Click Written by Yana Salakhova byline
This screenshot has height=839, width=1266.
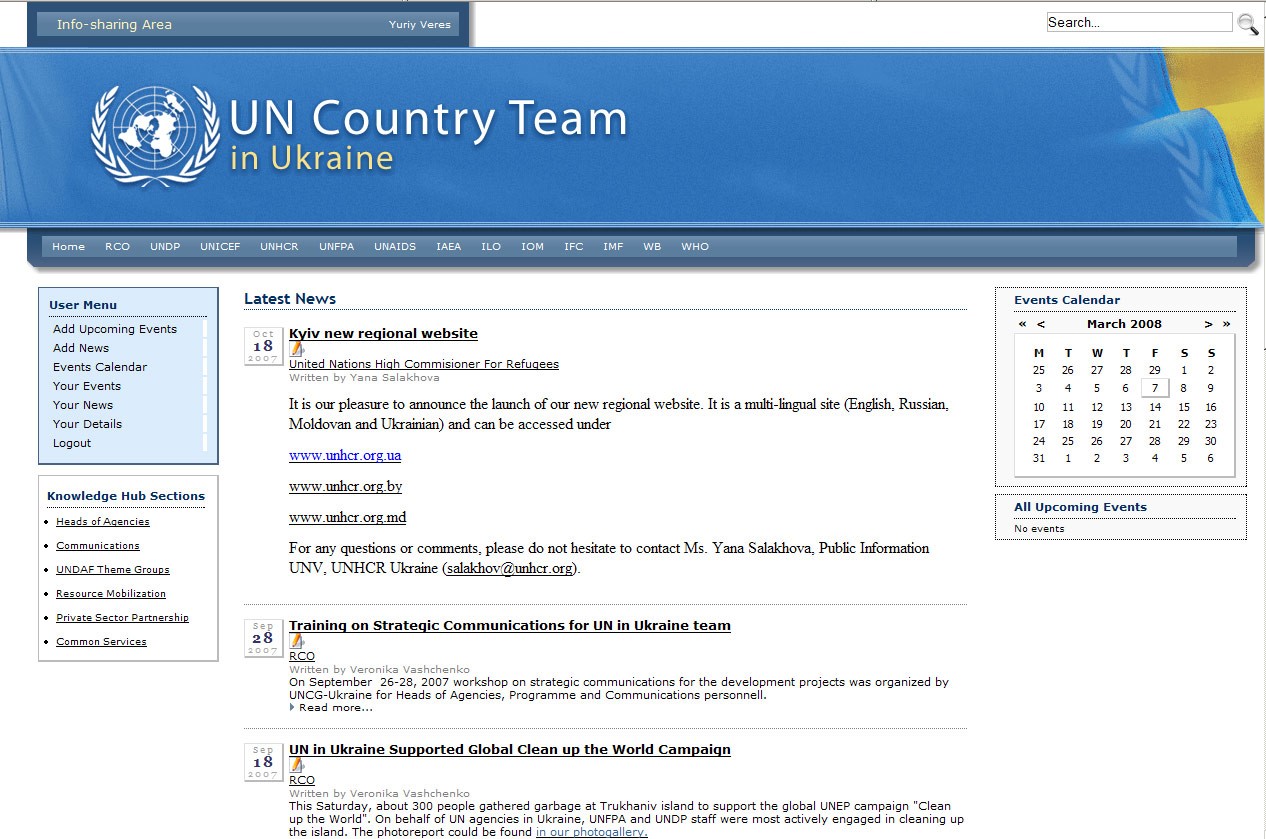(364, 378)
